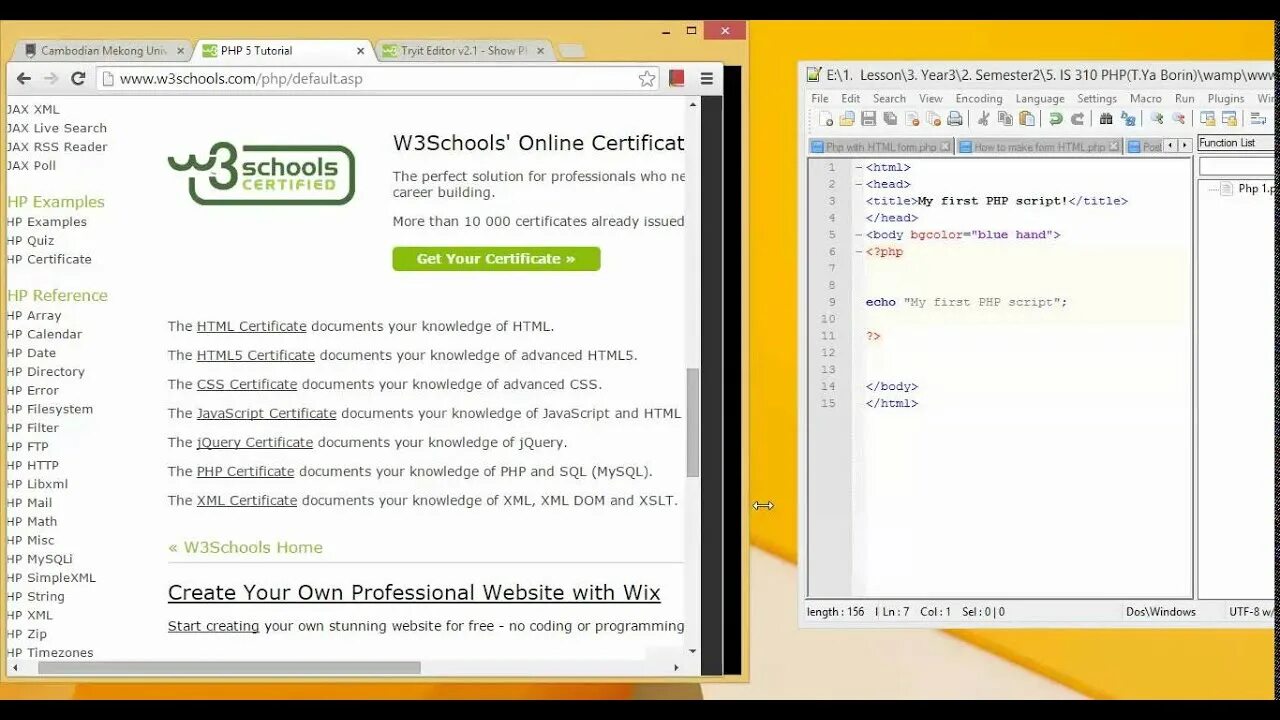Close Php with HTML form.php document tab

point(945,147)
